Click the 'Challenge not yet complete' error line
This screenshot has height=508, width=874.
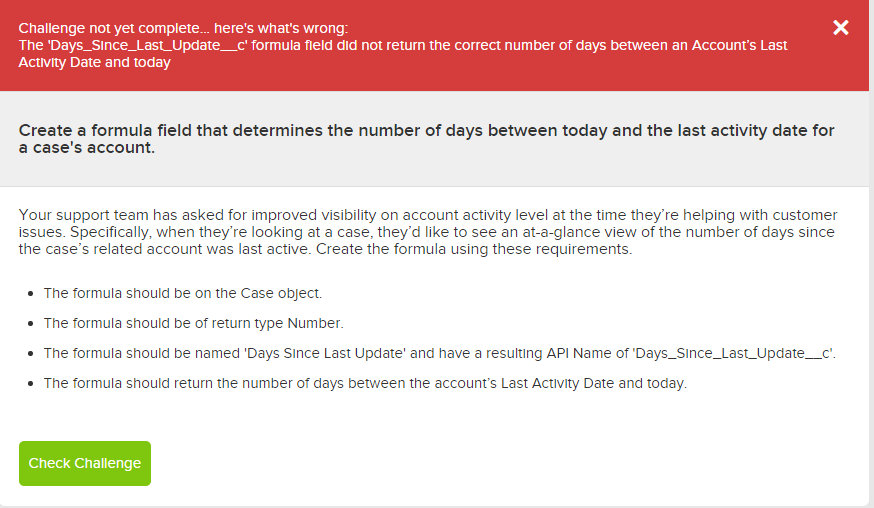183,28
